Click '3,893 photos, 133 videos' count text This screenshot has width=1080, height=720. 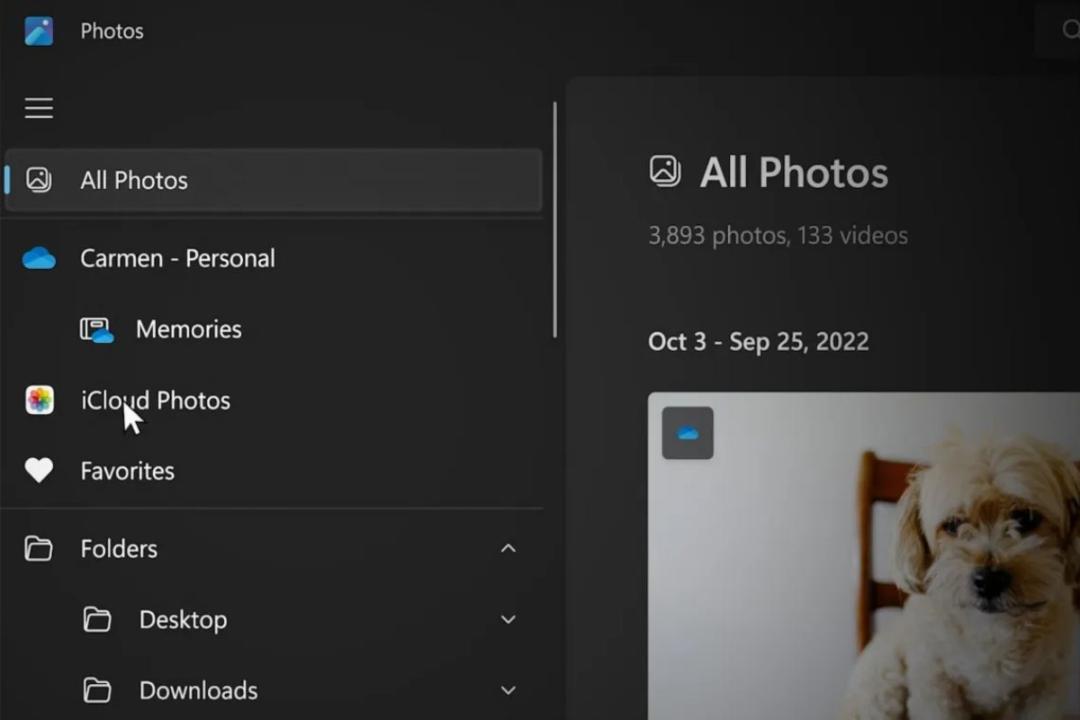pyautogui.click(x=778, y=236)
